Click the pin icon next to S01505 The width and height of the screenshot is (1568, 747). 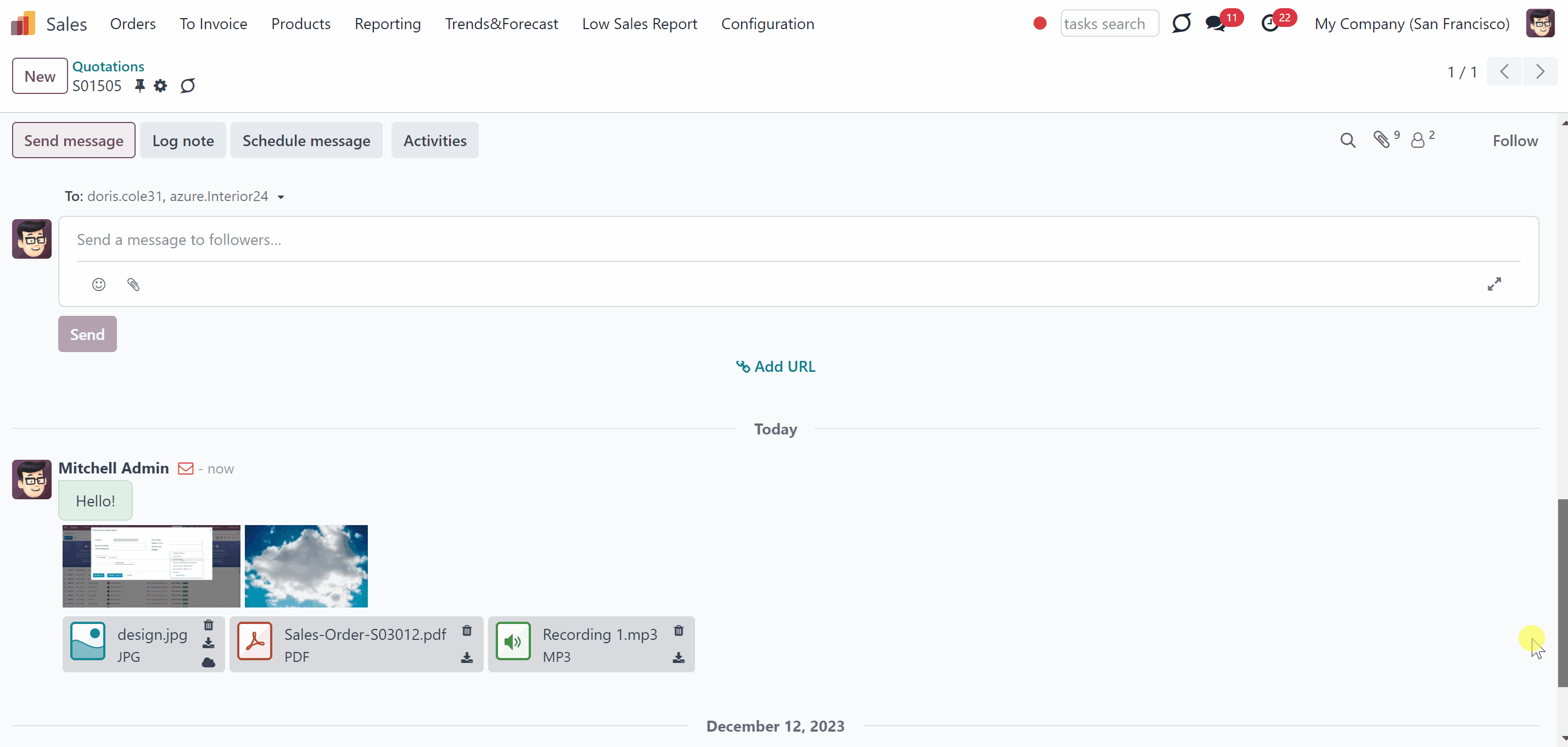pyautogui.click(x=140, y=86)
